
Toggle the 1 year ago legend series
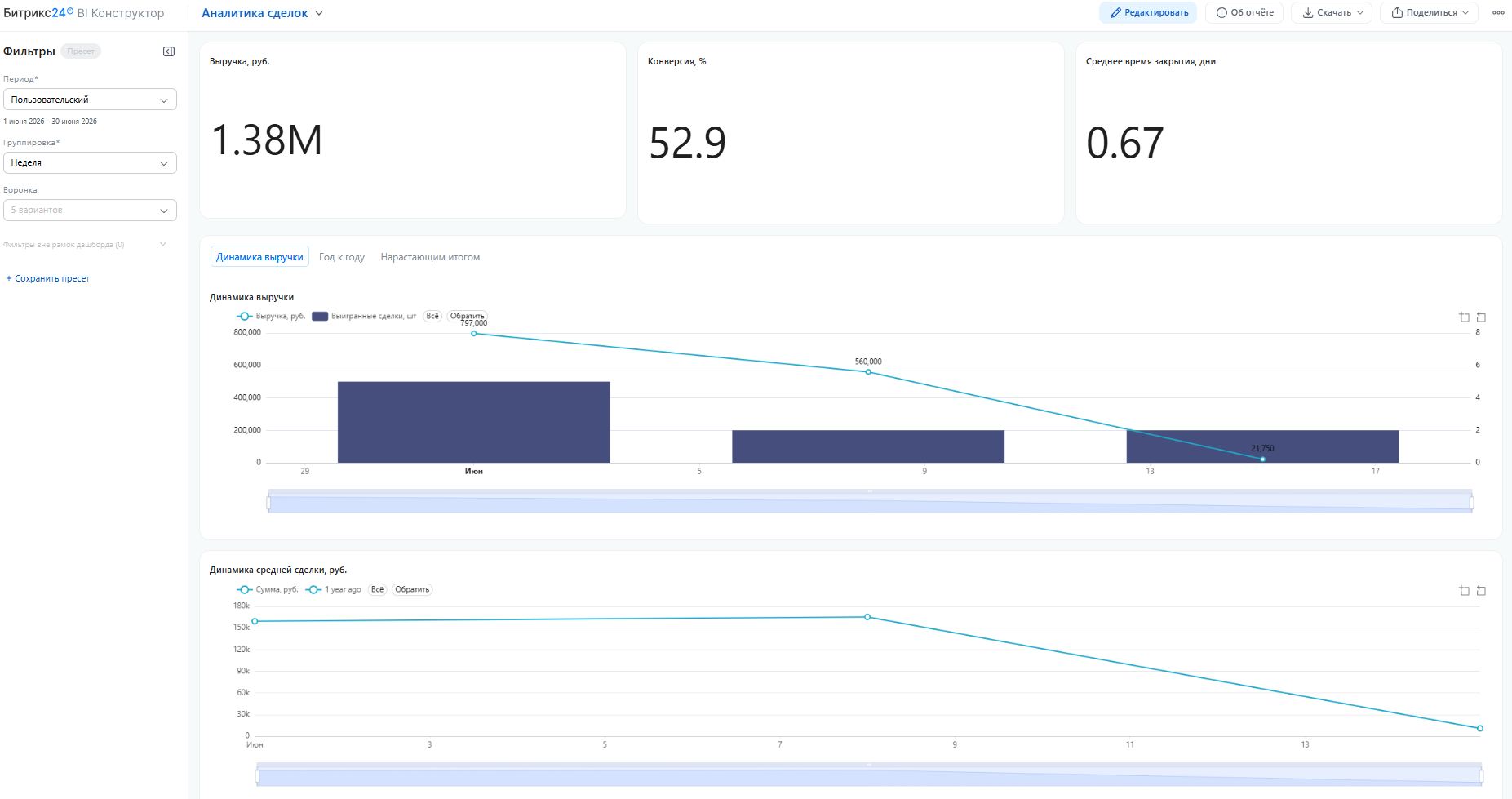[333, 589]
